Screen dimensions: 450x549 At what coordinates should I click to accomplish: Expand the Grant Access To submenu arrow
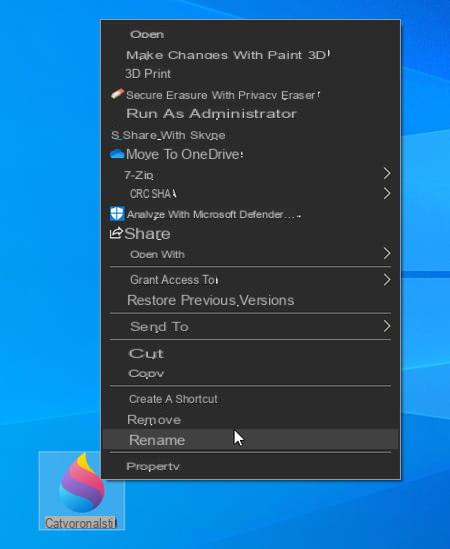click(387, 280)
